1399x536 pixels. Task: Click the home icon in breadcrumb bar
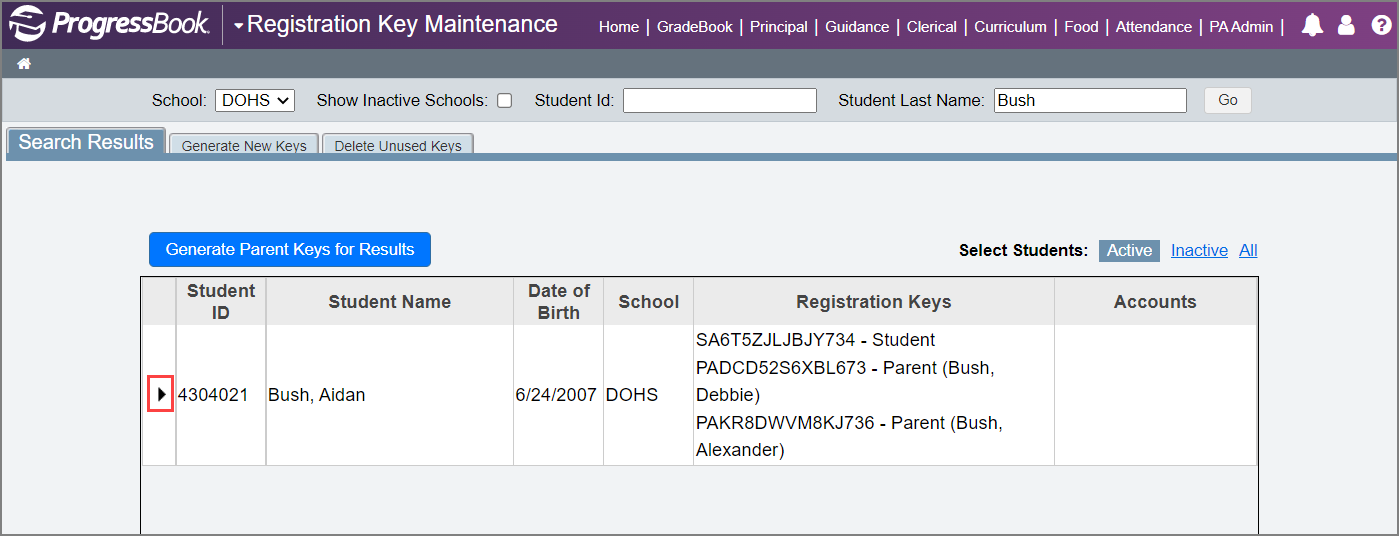click(24, 64)
